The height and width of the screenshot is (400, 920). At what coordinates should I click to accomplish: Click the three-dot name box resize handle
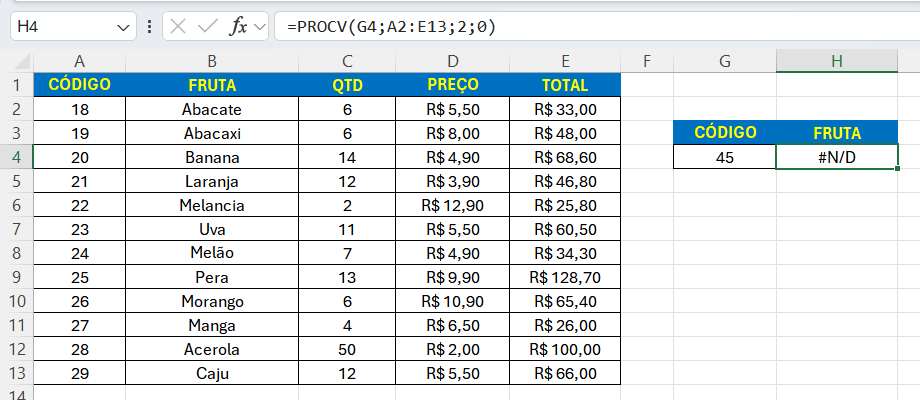point(149,27)
